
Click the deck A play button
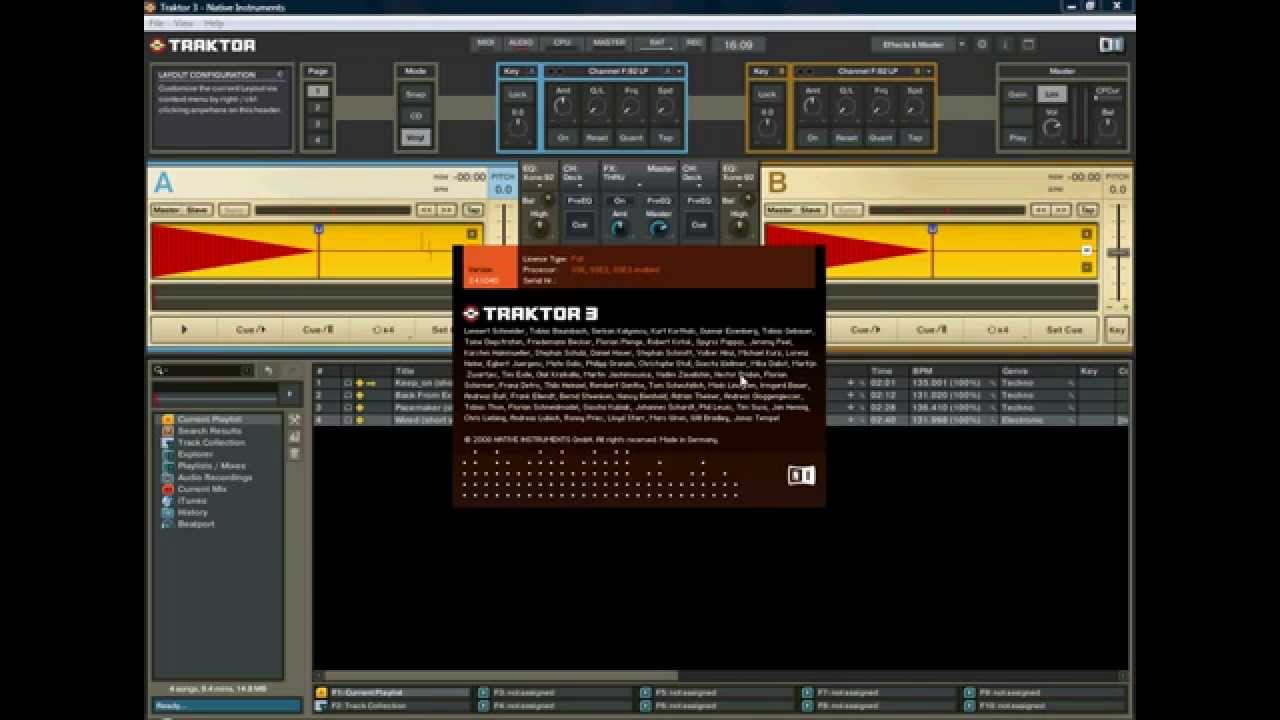[x=184, y=329]
